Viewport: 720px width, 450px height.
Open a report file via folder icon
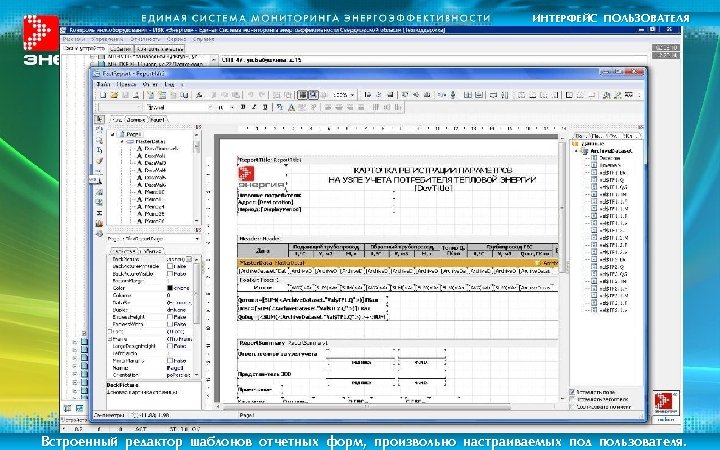click(114, 95)
